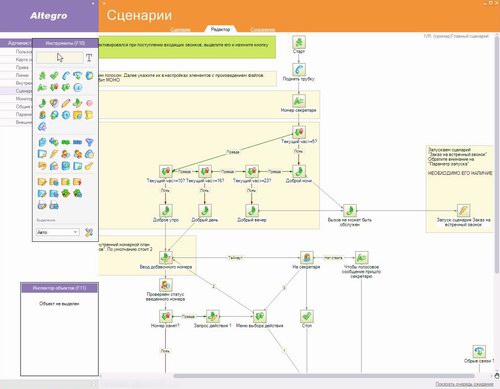
Task: Click the pointer selection tool field
Action: [x=60, y=58]
